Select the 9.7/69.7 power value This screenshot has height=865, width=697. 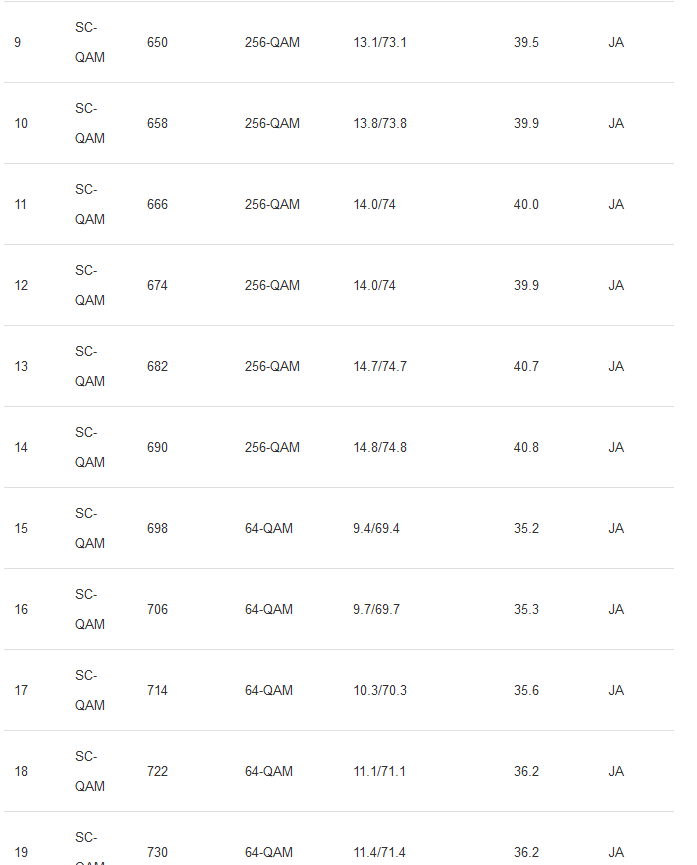tap(376, 610)
